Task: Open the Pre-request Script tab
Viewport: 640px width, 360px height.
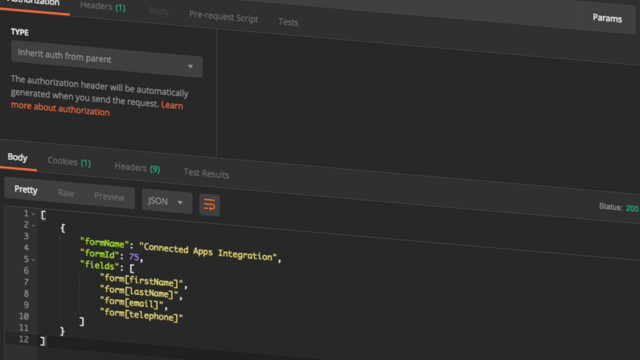Action: [x=223, y=17]
